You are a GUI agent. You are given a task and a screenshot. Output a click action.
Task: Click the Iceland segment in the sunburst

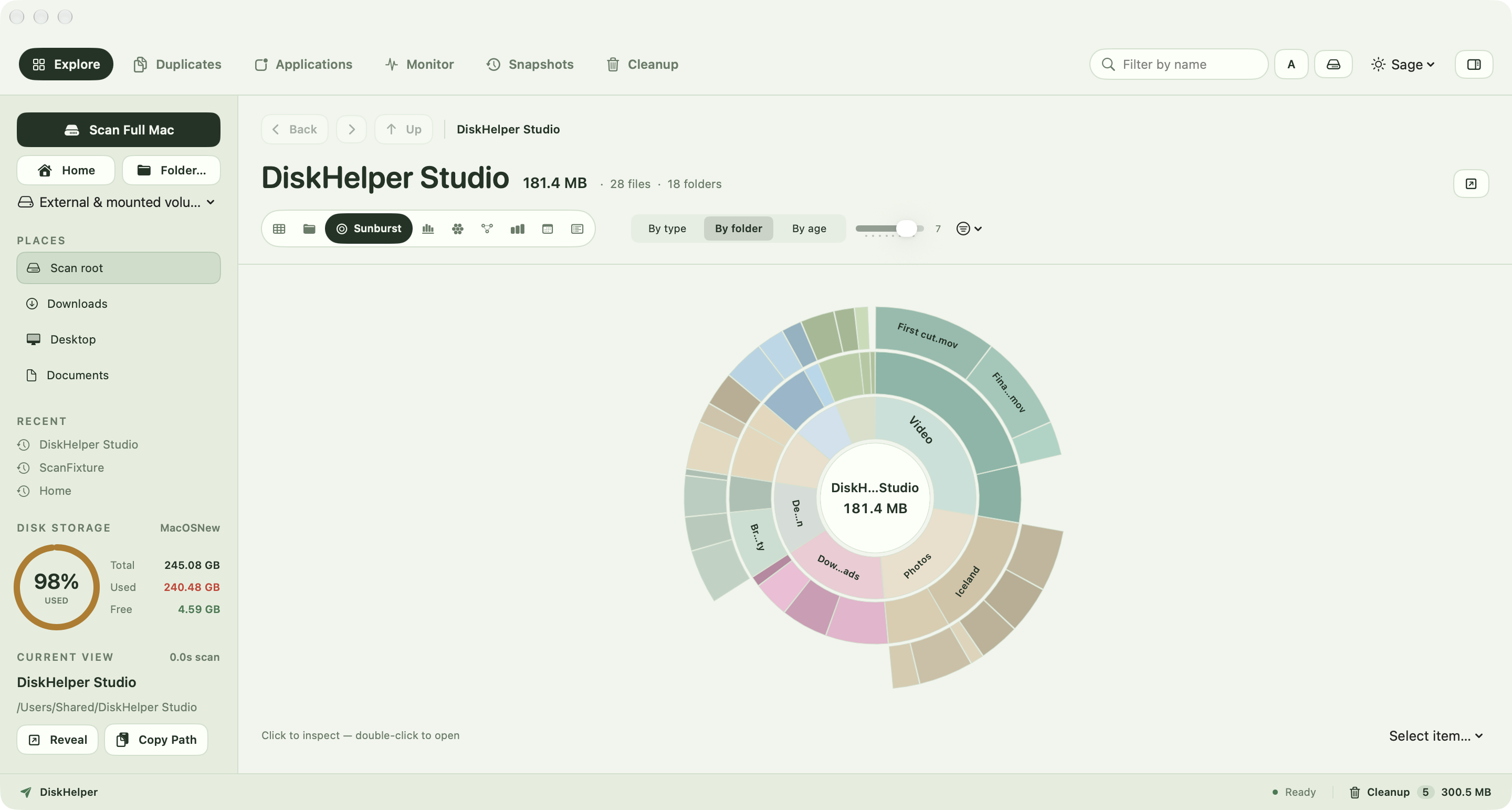[974, 573]
